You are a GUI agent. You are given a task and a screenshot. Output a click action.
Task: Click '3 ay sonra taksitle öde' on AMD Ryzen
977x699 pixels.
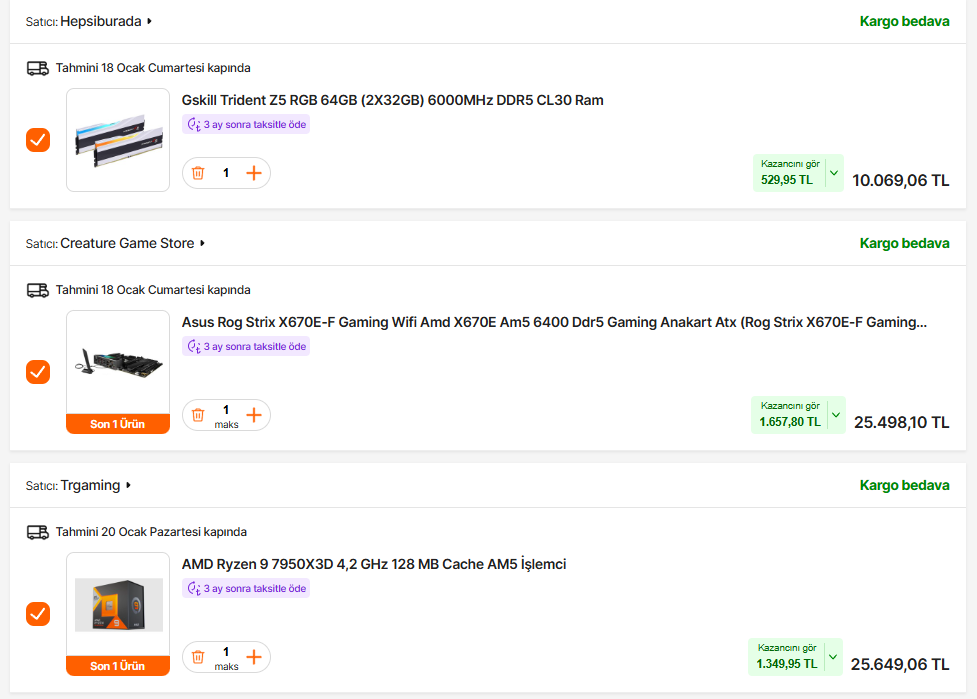coord(246,588)
